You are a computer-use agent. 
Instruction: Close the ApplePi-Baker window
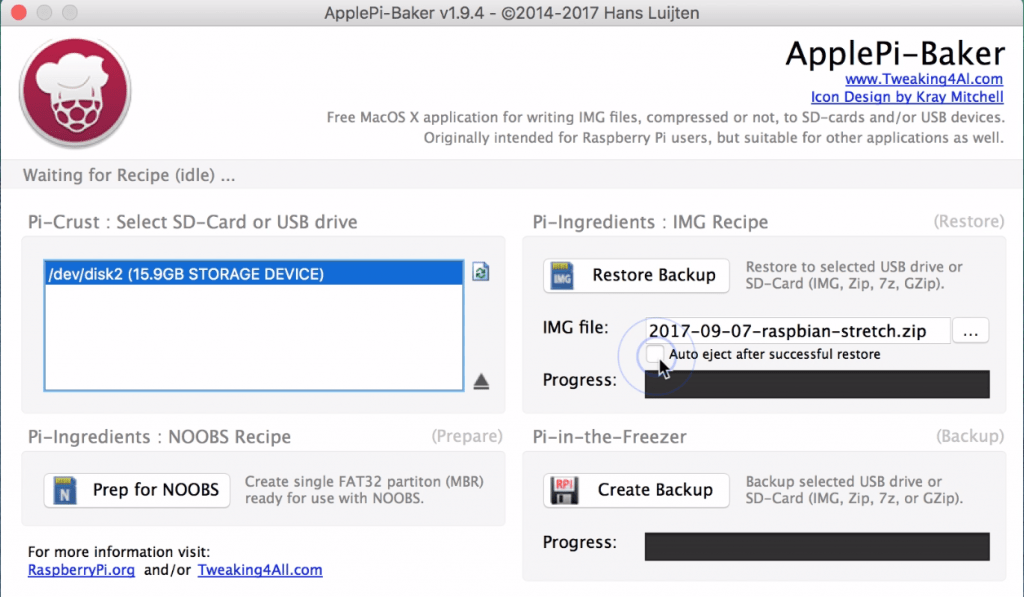18,13
